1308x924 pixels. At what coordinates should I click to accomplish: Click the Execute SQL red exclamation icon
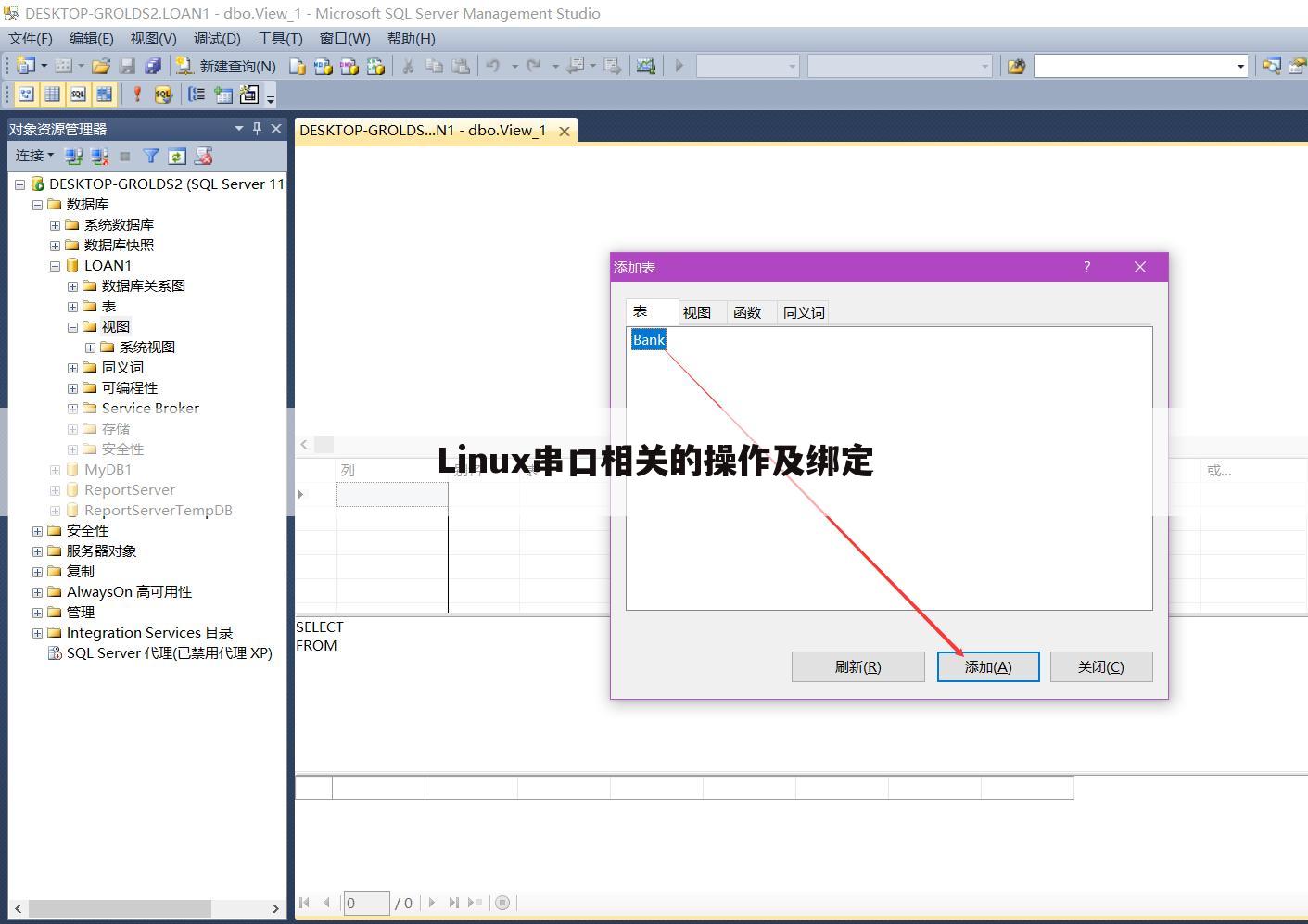[x=137, y=94]
